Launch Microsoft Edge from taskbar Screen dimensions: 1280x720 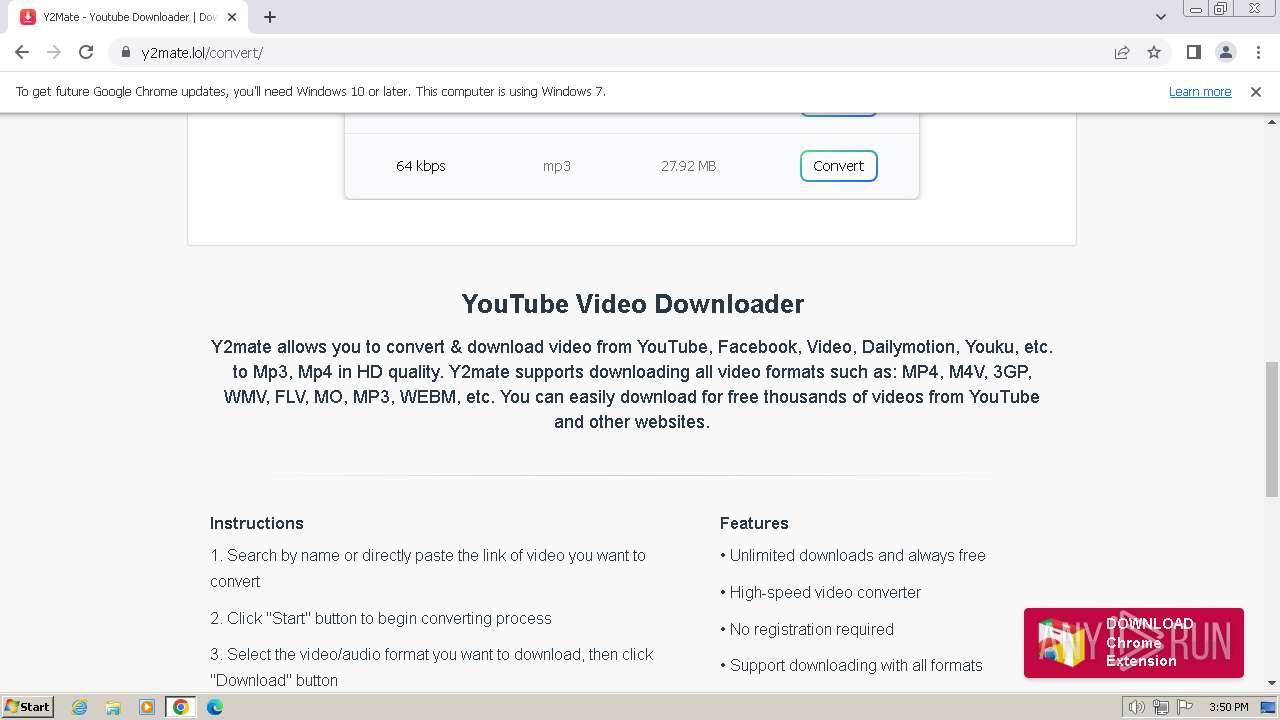point(215,707)
